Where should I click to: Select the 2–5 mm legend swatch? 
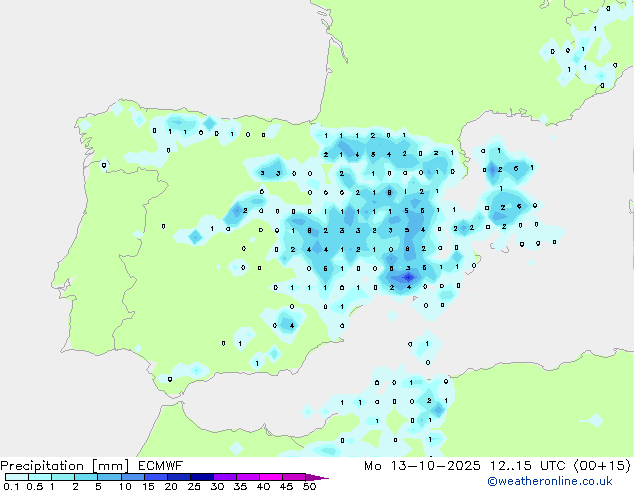(86, 477)
